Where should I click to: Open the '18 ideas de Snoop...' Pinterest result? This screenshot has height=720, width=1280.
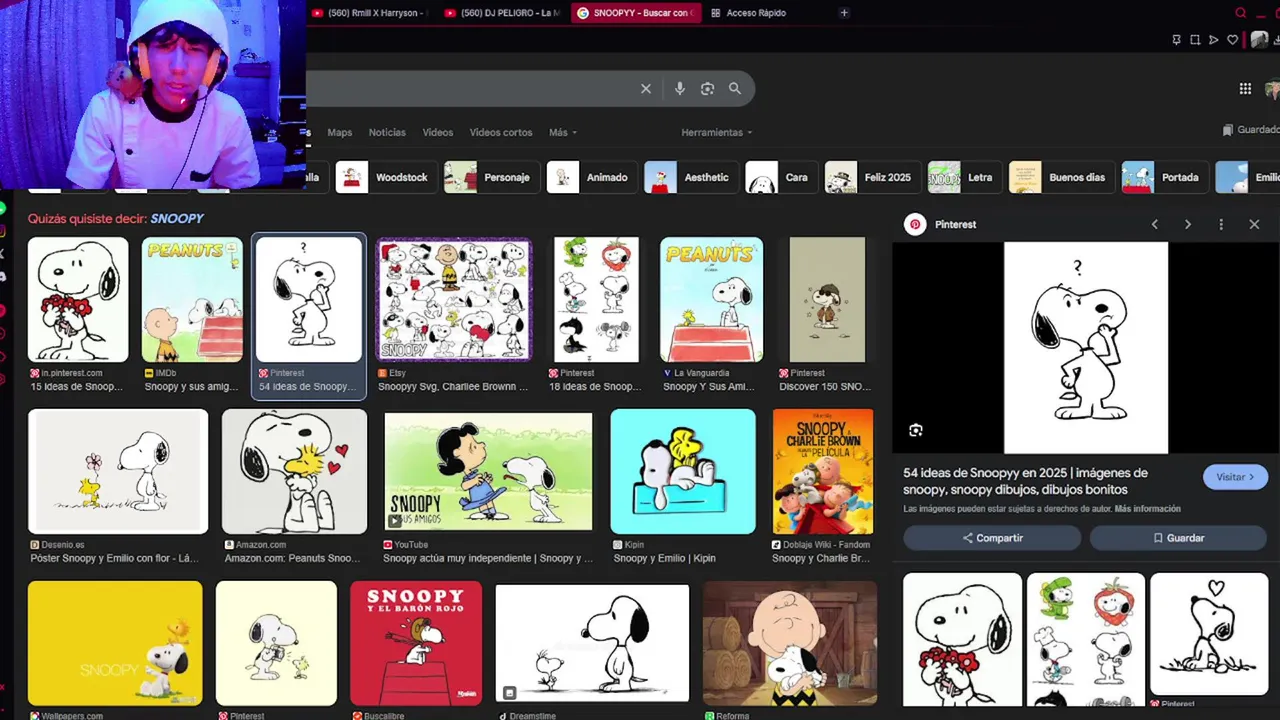pyautogui.click(x=596, y=315)
